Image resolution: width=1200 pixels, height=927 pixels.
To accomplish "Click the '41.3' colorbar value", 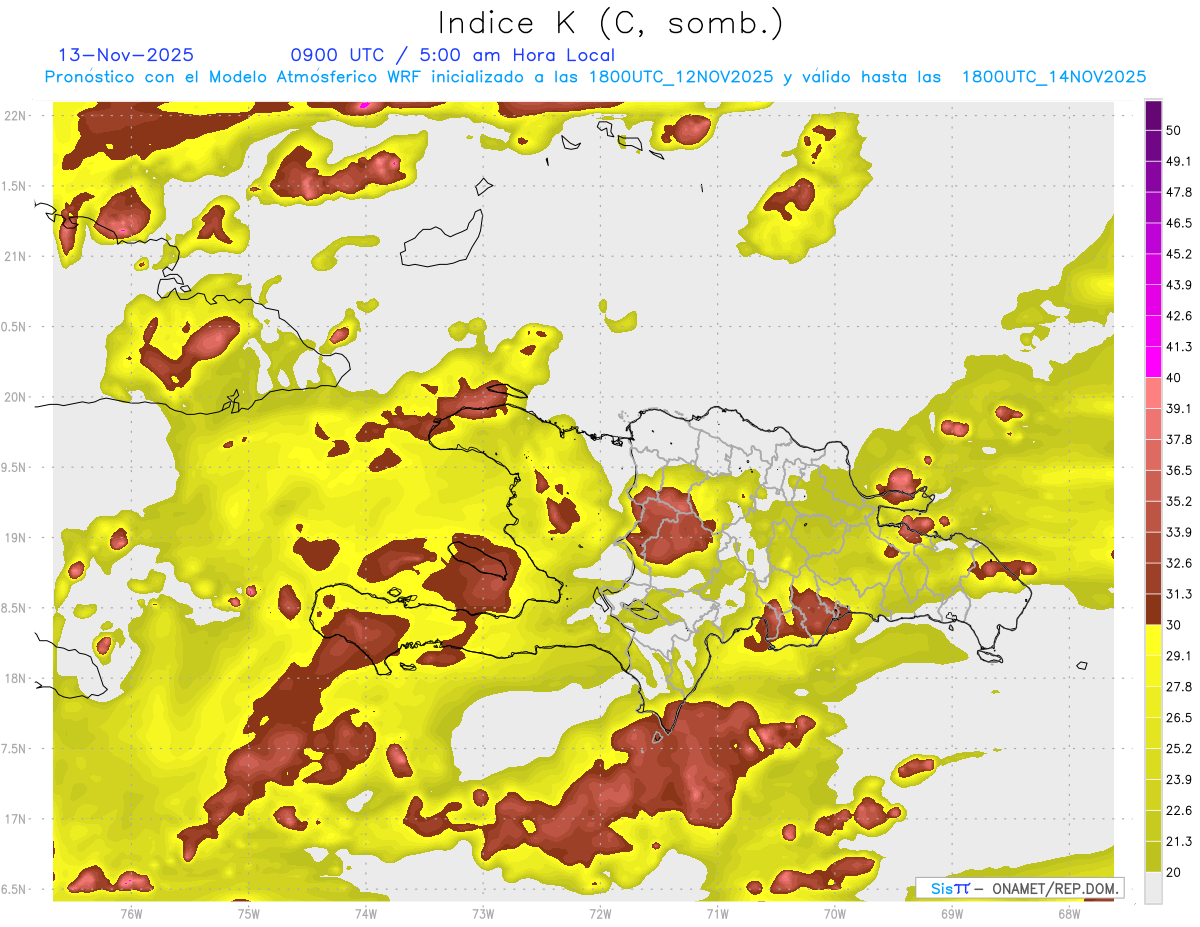I will pos(1179,347).
